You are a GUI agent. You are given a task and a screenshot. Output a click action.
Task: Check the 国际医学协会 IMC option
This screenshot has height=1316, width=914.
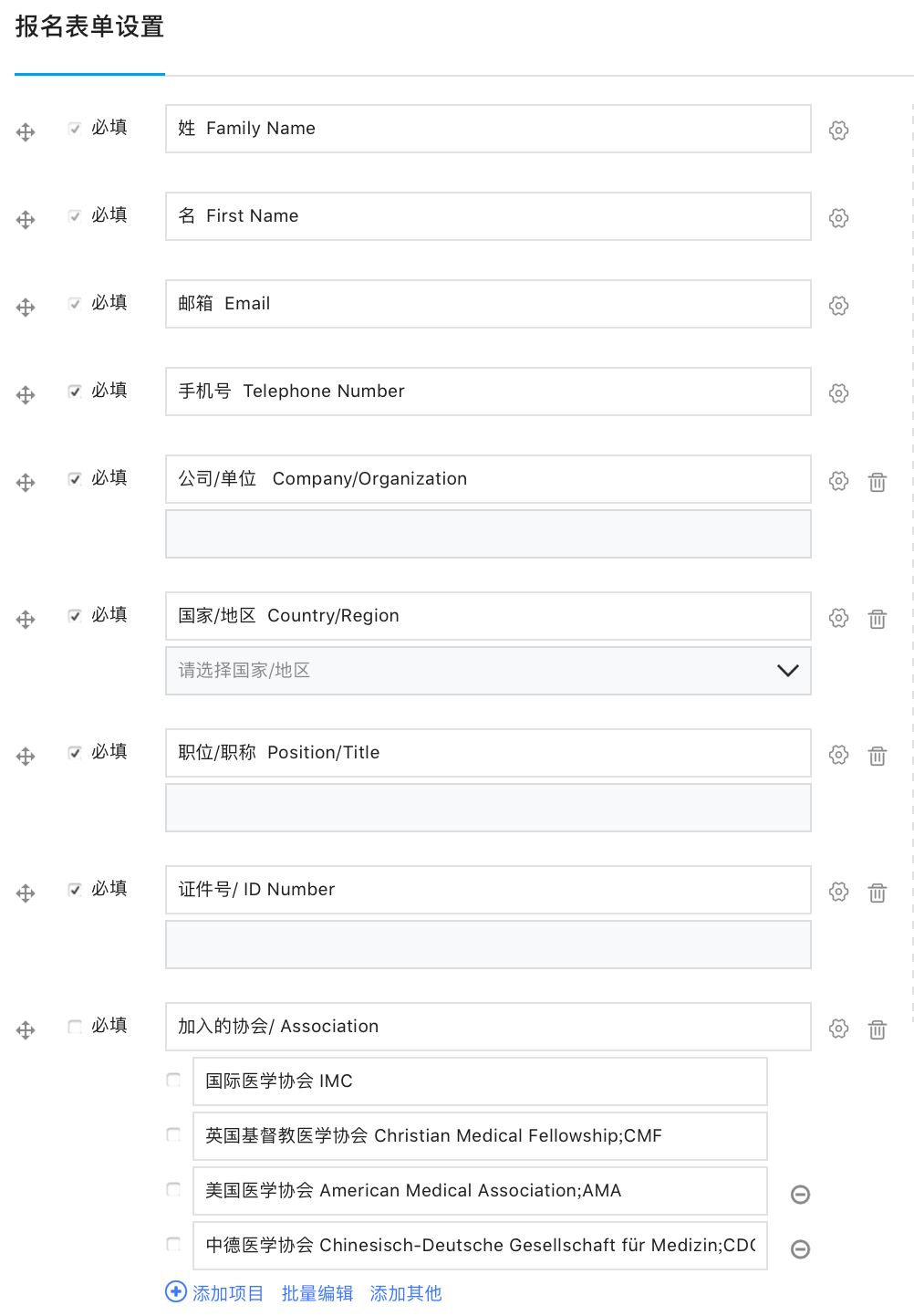173,1081
